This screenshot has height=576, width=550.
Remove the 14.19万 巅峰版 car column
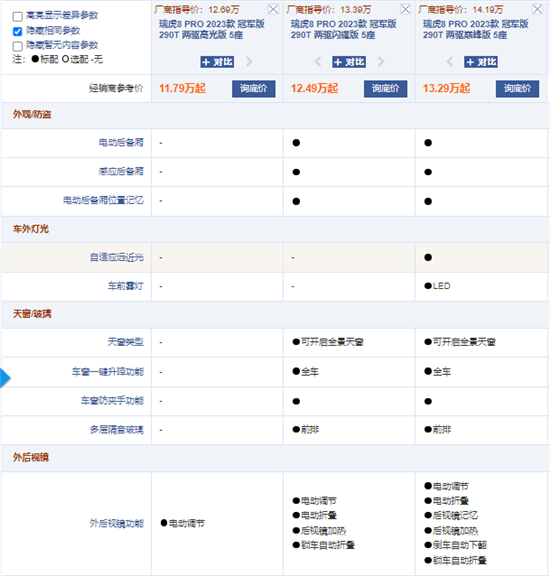click(537, 9)
